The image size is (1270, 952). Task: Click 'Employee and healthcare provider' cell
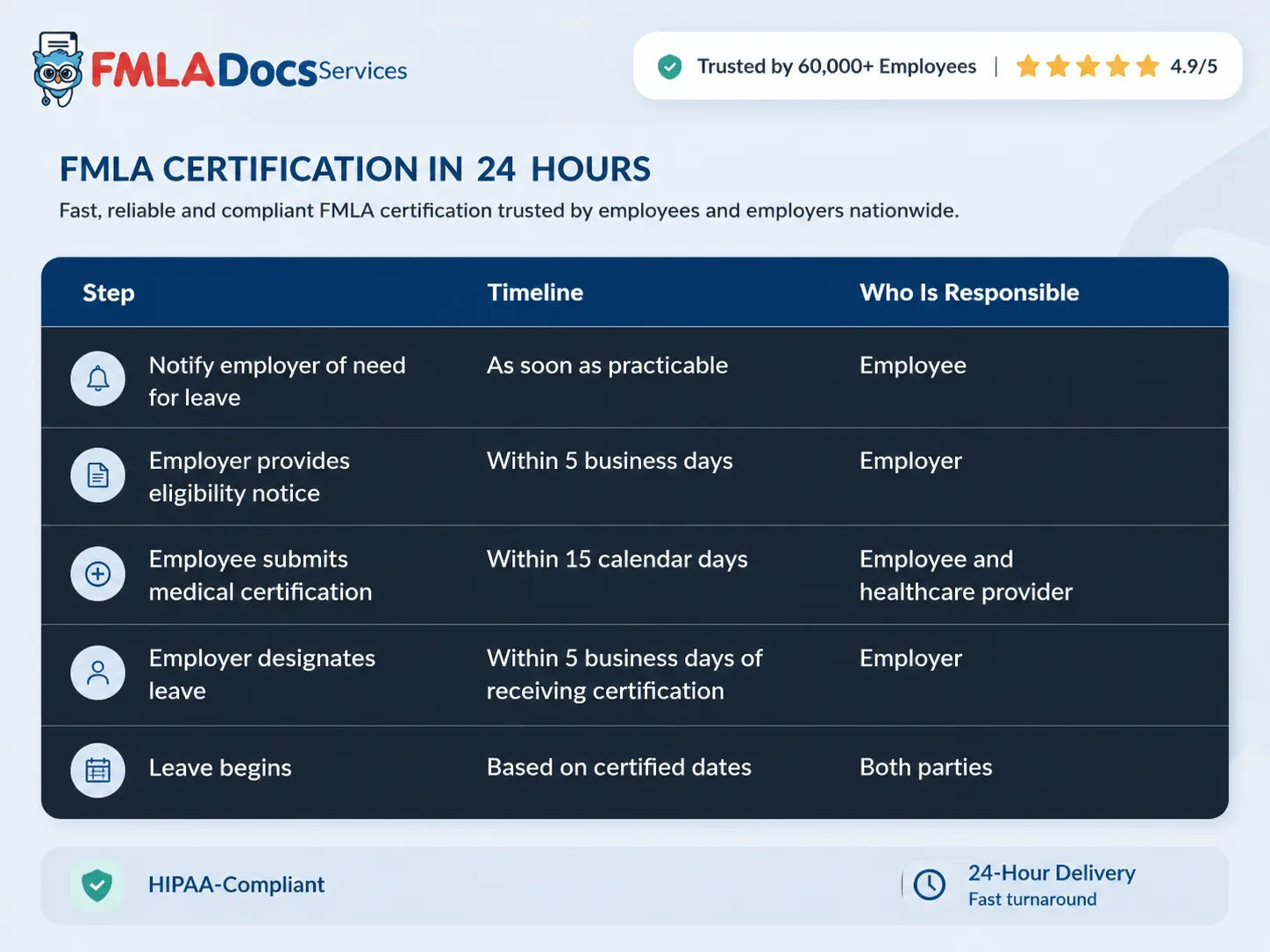pos(966,576)
